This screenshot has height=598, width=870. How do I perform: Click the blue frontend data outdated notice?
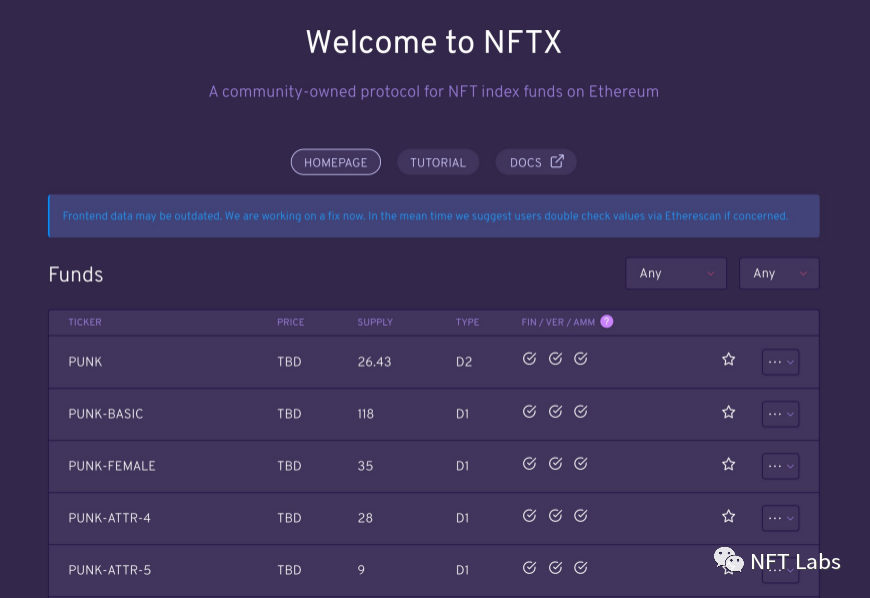(x=434, y=216)
